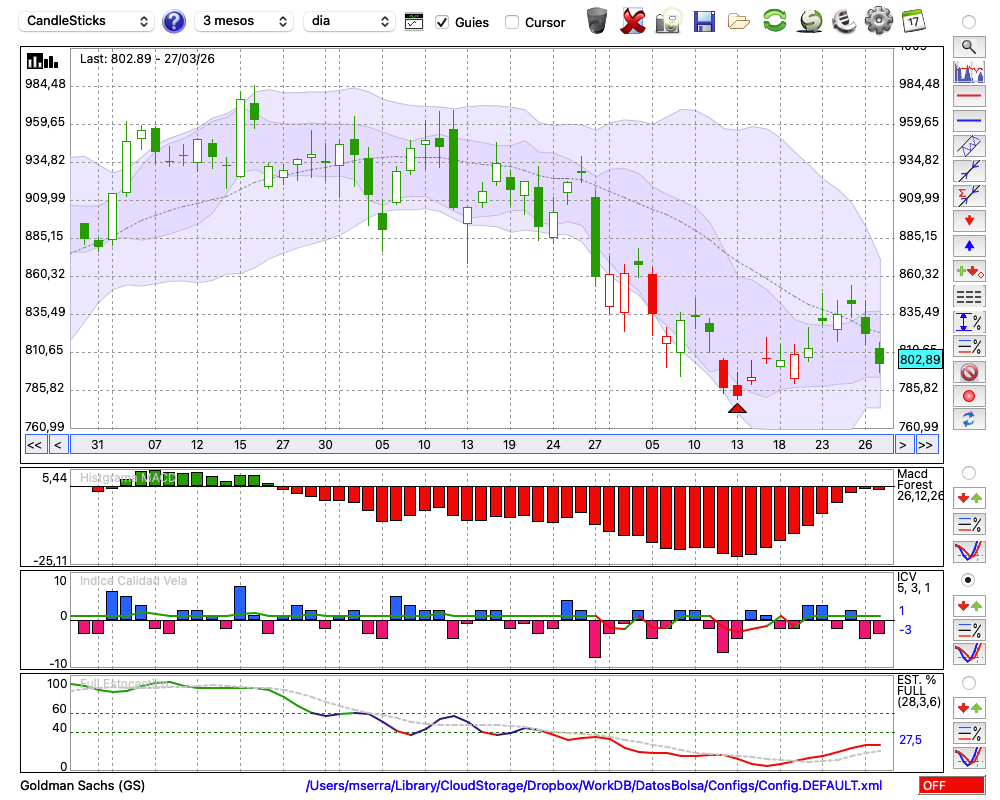Click the green refresh arrows icon

[774, 20]
